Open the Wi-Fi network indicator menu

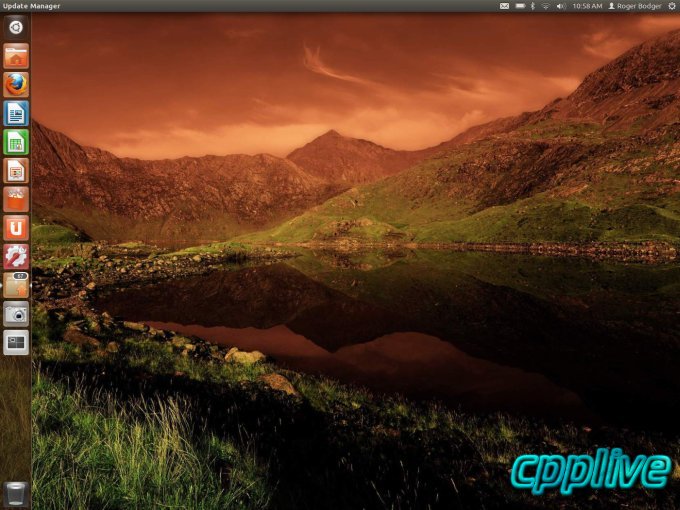(546, 6)
